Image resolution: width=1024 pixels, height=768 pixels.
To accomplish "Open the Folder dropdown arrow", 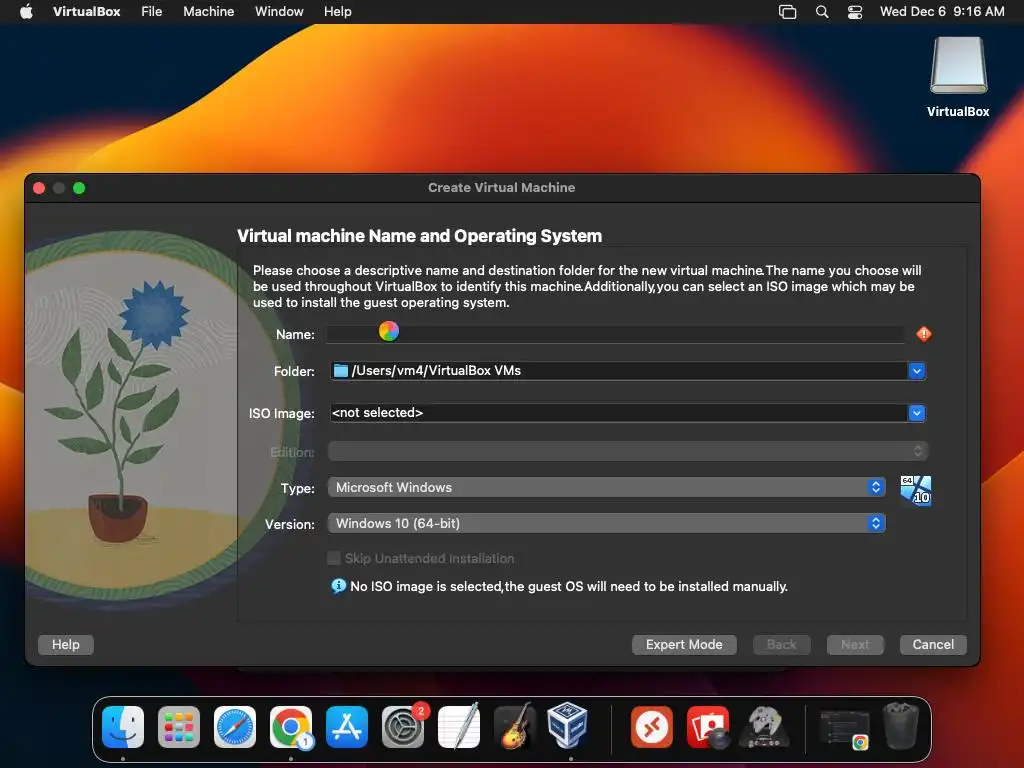I will 917,371.
